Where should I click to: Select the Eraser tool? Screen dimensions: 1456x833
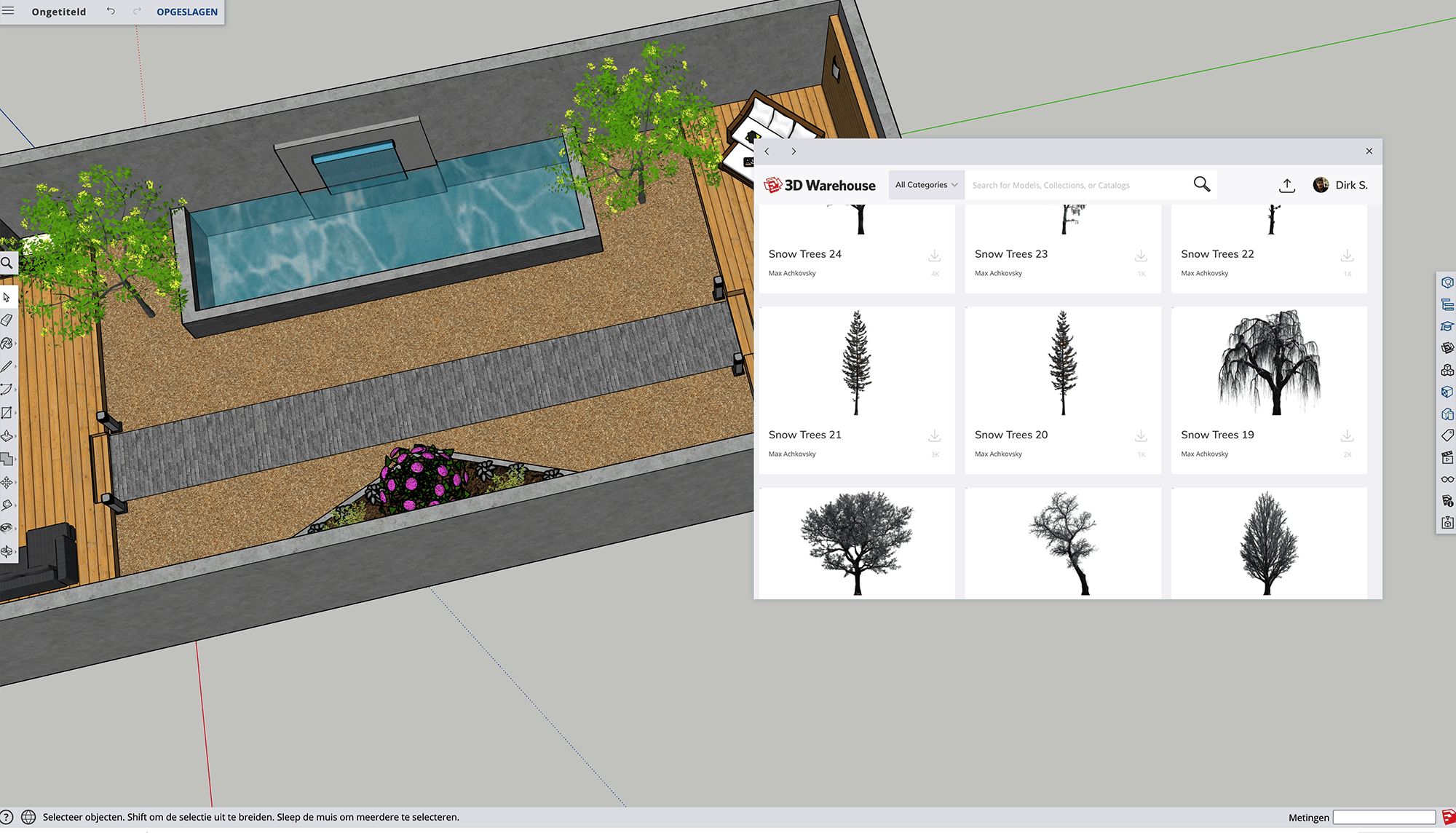pyautogui.click(x=9, y=318)
